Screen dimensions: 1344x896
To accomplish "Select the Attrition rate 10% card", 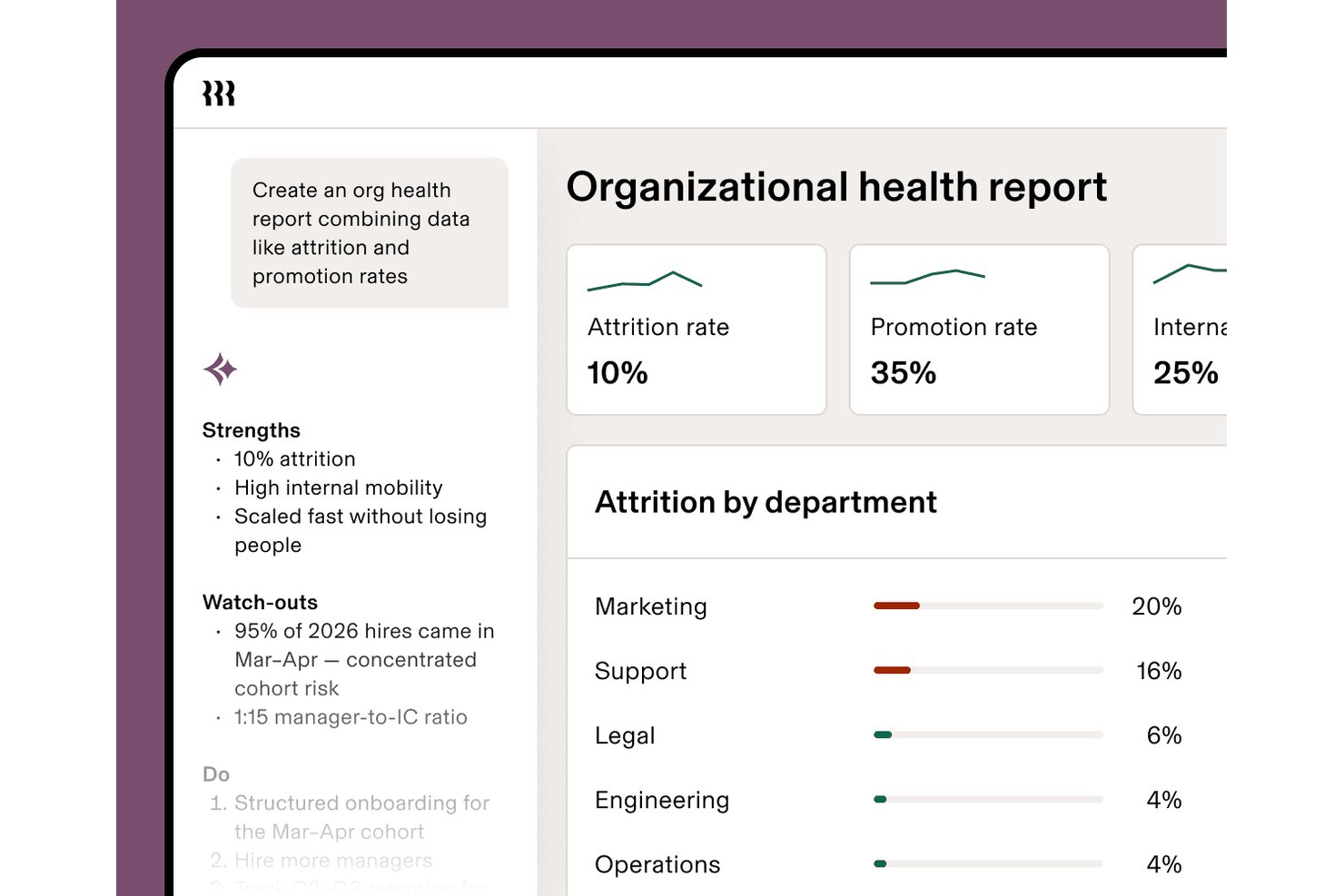I will tap(697, 330).
